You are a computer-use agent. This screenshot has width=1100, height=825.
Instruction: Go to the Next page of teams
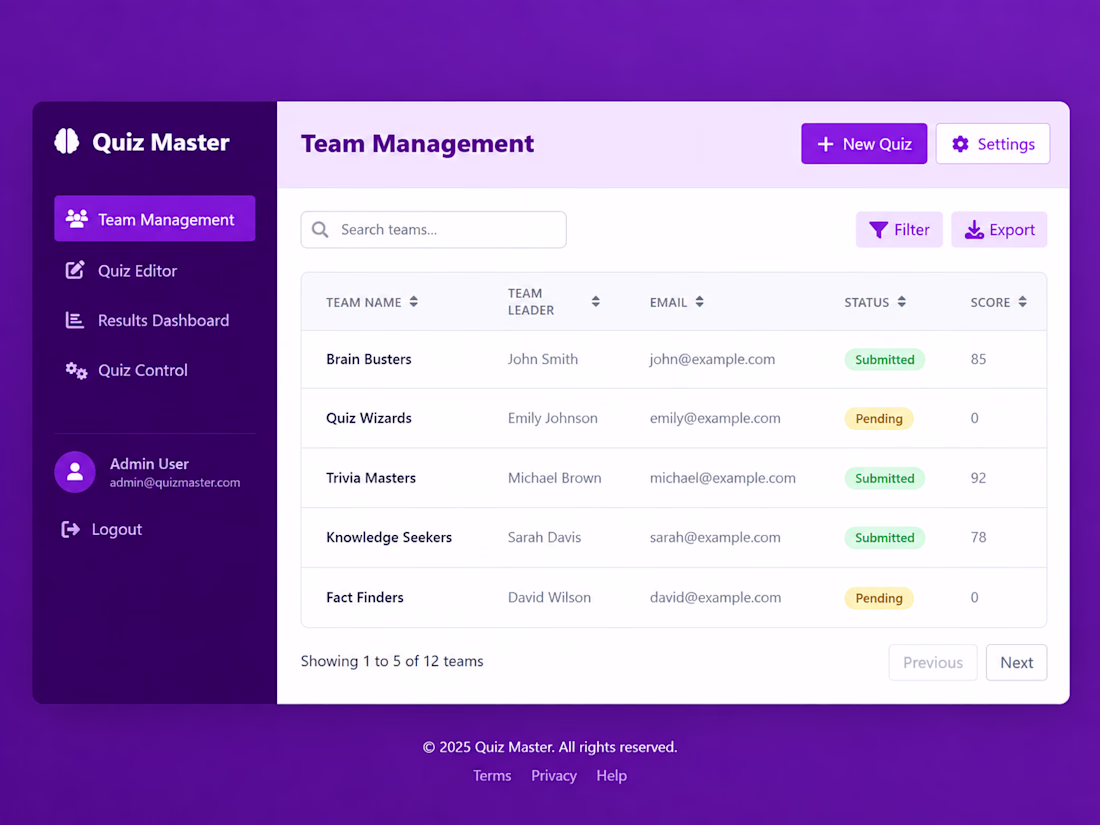tap(1017, 662)
